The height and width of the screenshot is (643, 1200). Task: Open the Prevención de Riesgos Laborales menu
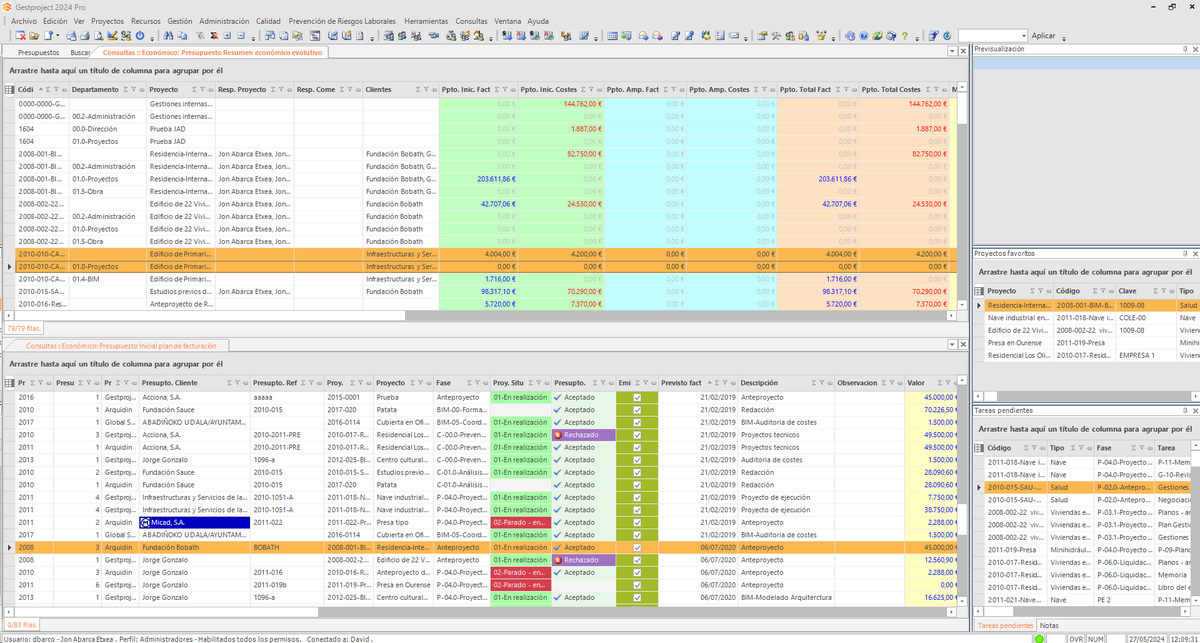click(342, 21)
